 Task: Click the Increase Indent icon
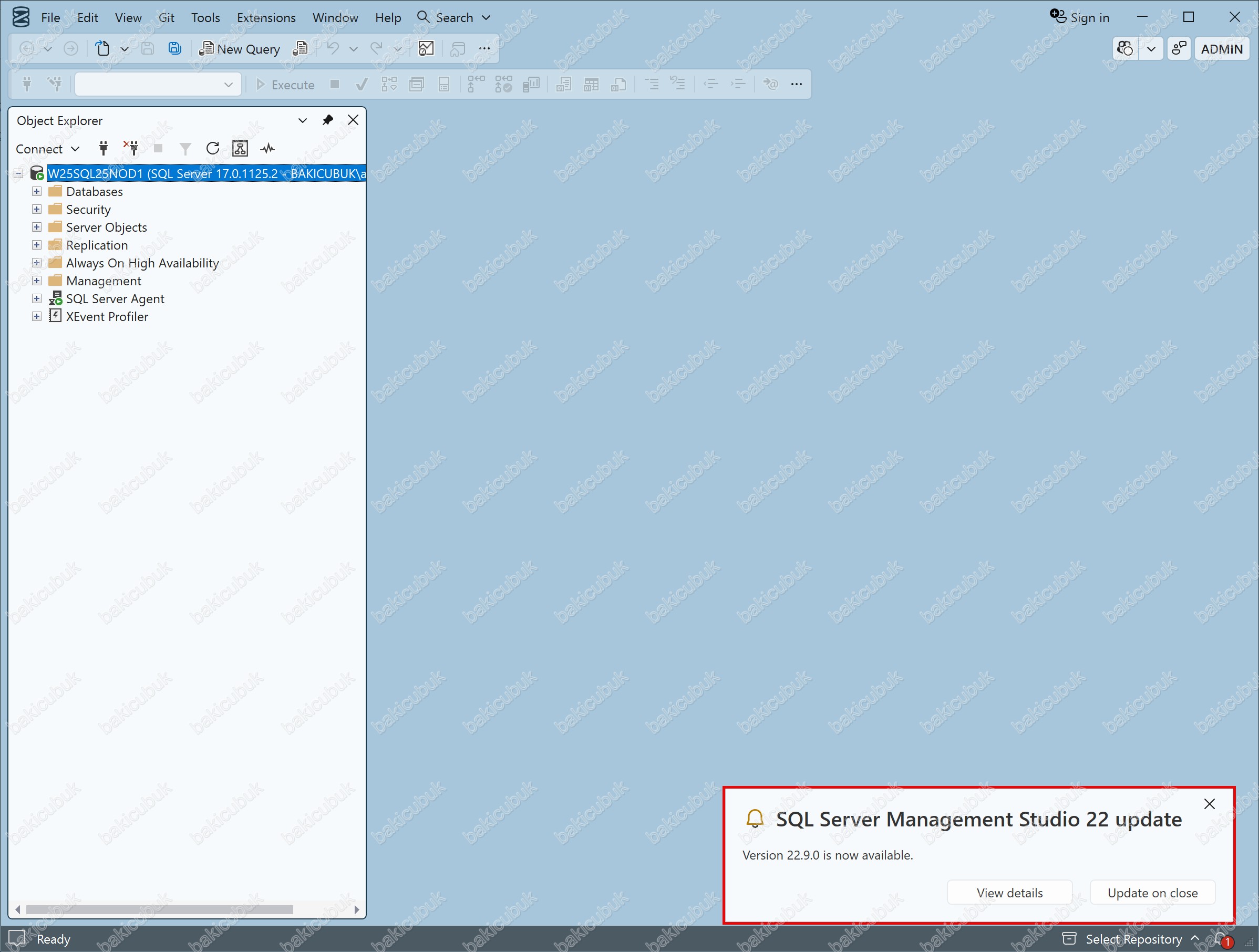click(738, 85)
